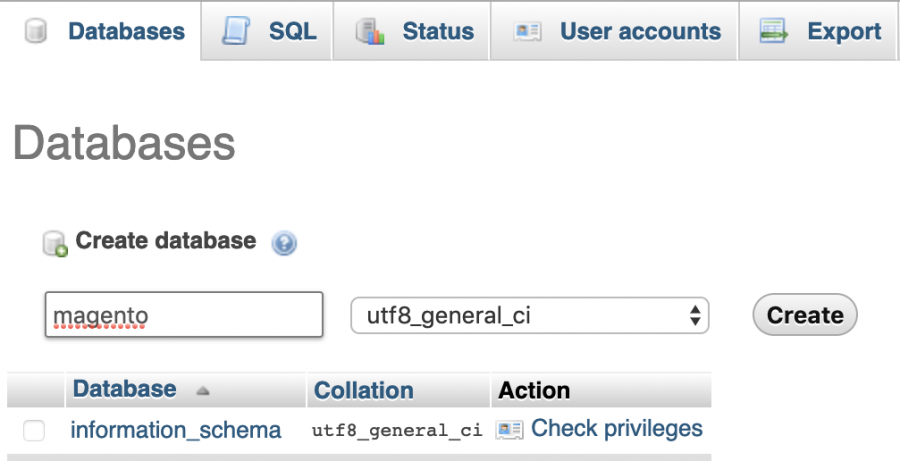Click the User accounts tab card icon
The height and width of the screenshot is (461, 900).
pos(527,32)
